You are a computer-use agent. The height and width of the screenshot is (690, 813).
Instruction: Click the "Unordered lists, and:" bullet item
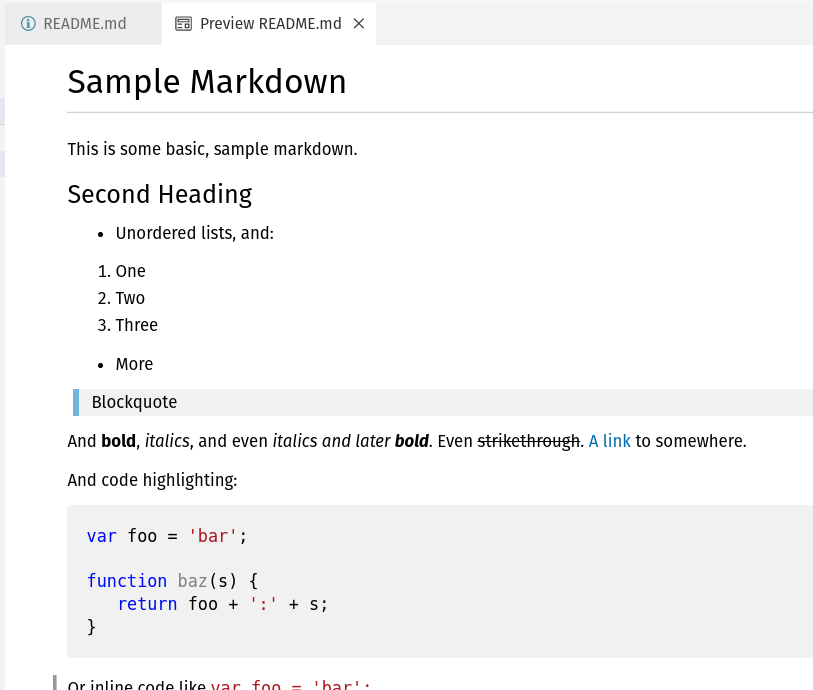194,233
